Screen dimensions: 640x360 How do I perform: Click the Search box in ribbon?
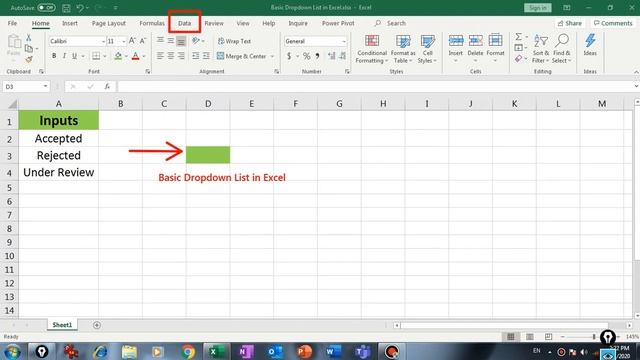[x=391, y=23]
